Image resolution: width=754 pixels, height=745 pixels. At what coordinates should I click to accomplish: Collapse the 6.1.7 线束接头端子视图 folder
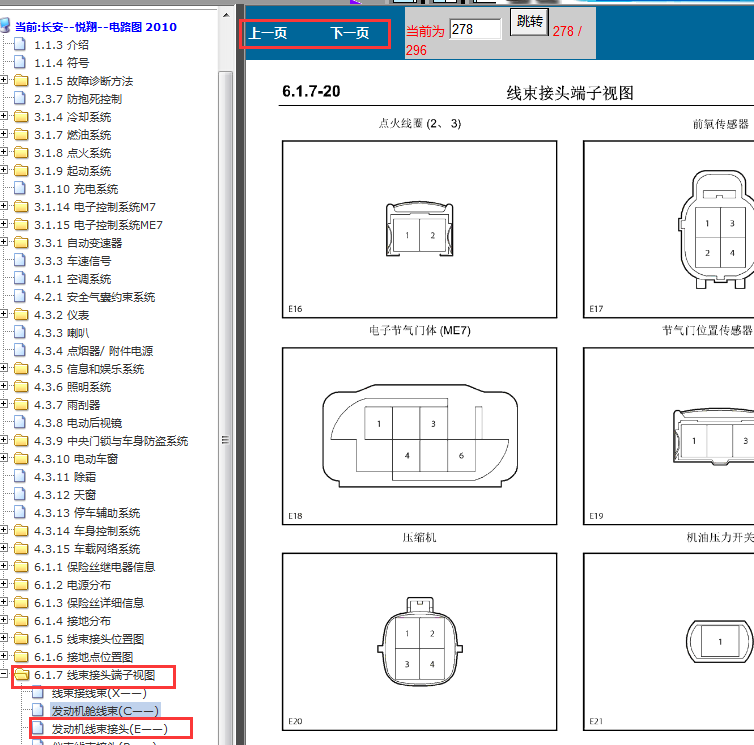pos(4,674)
